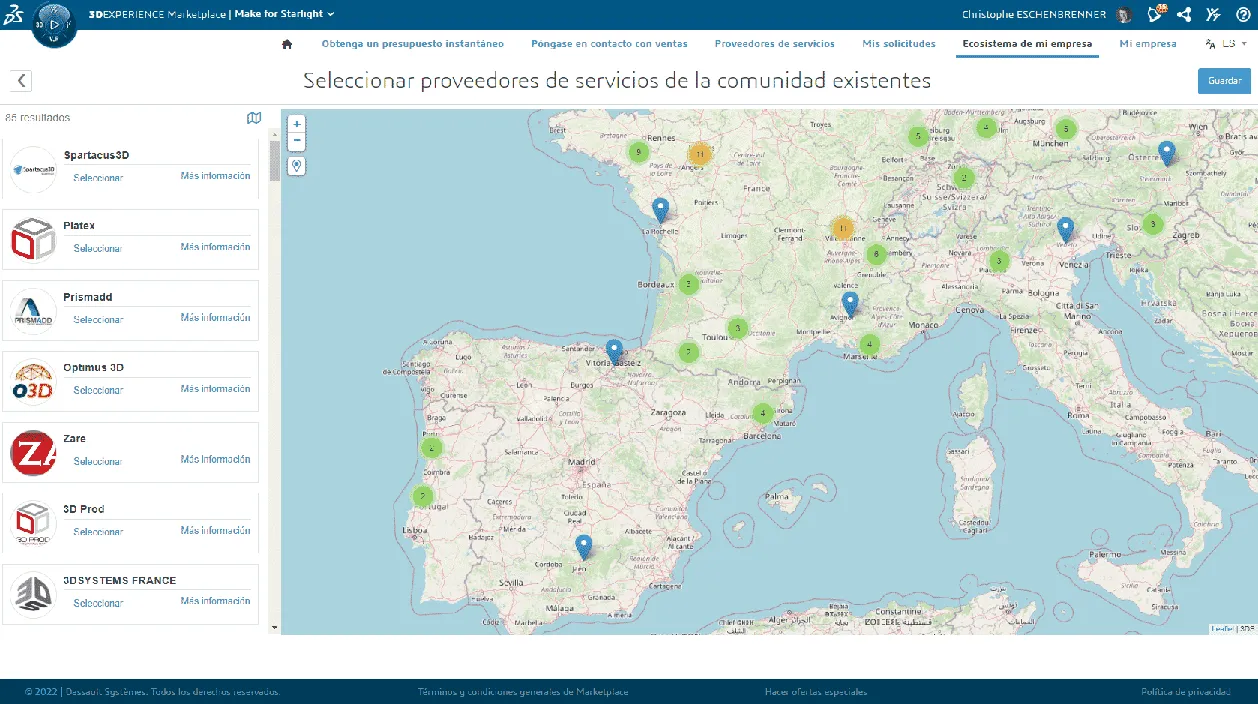Click the Guardar button
The image size is (1258, 704).
click(1223, 80)
